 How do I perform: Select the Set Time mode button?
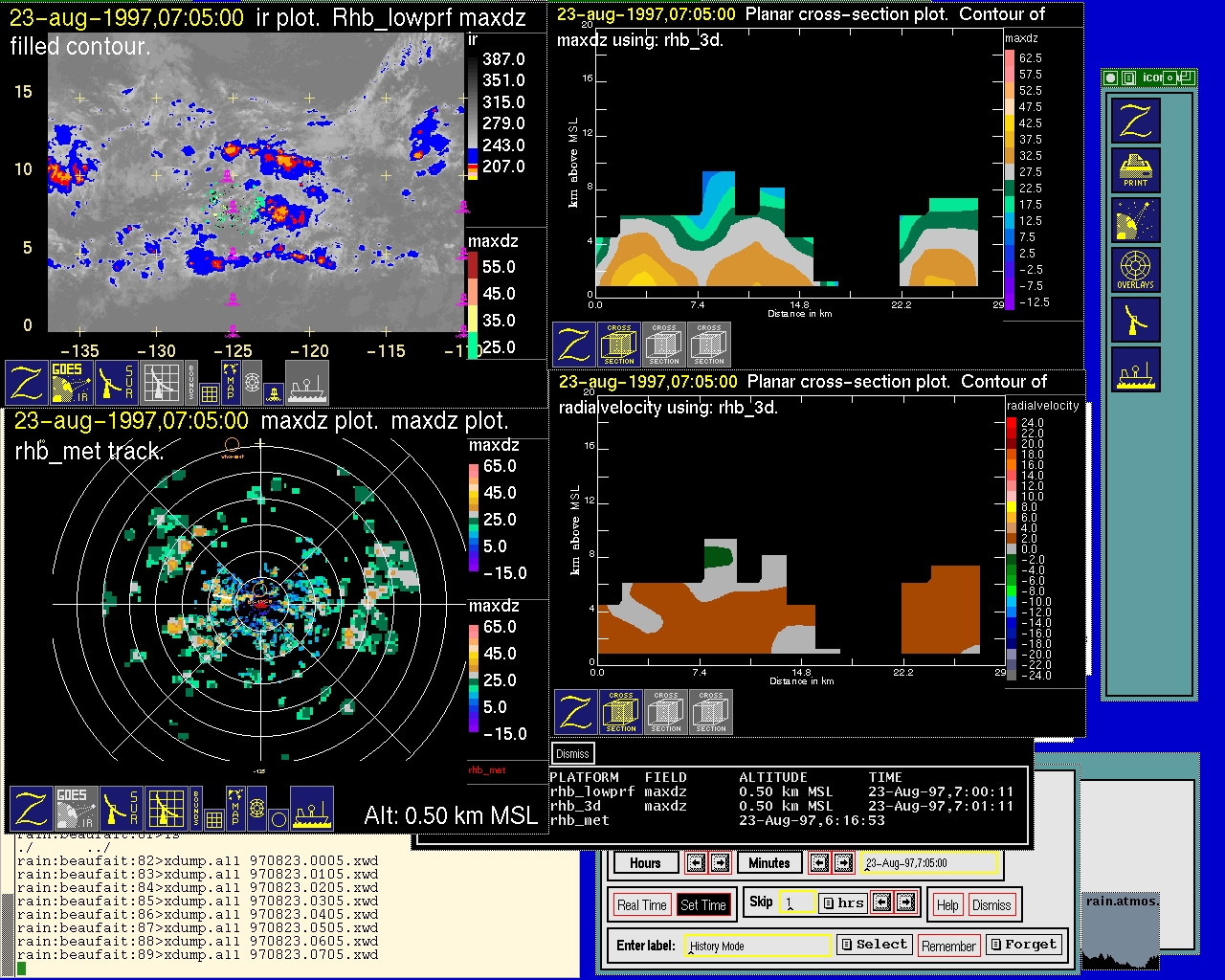703,905
